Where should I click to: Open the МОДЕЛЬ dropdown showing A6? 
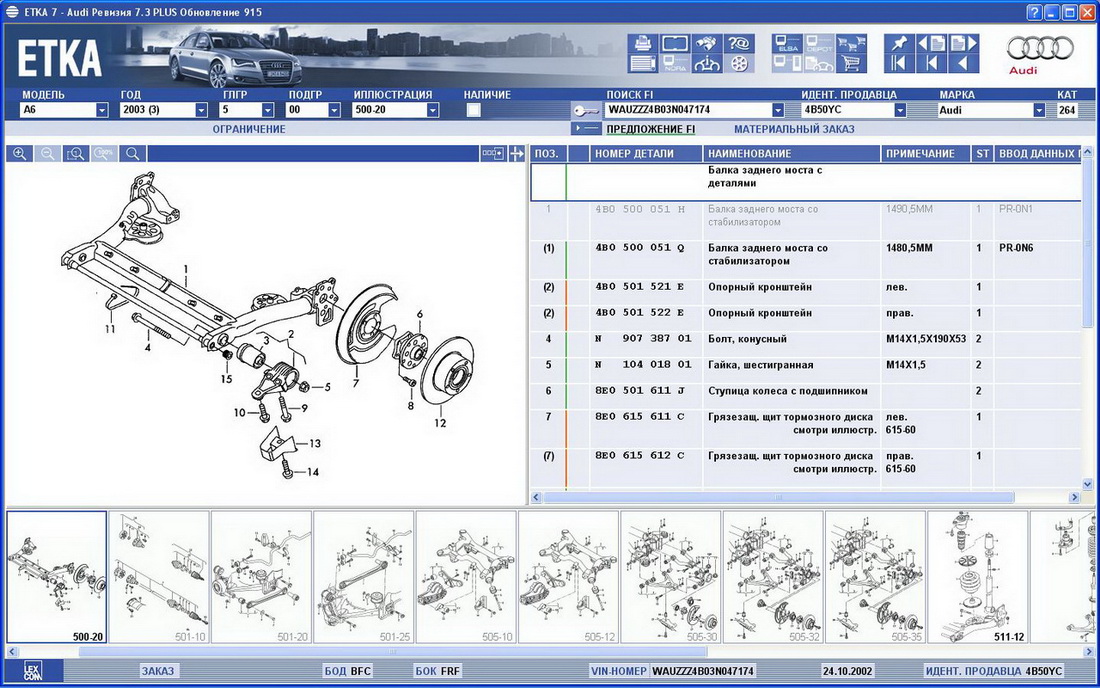tap(102, 110)
